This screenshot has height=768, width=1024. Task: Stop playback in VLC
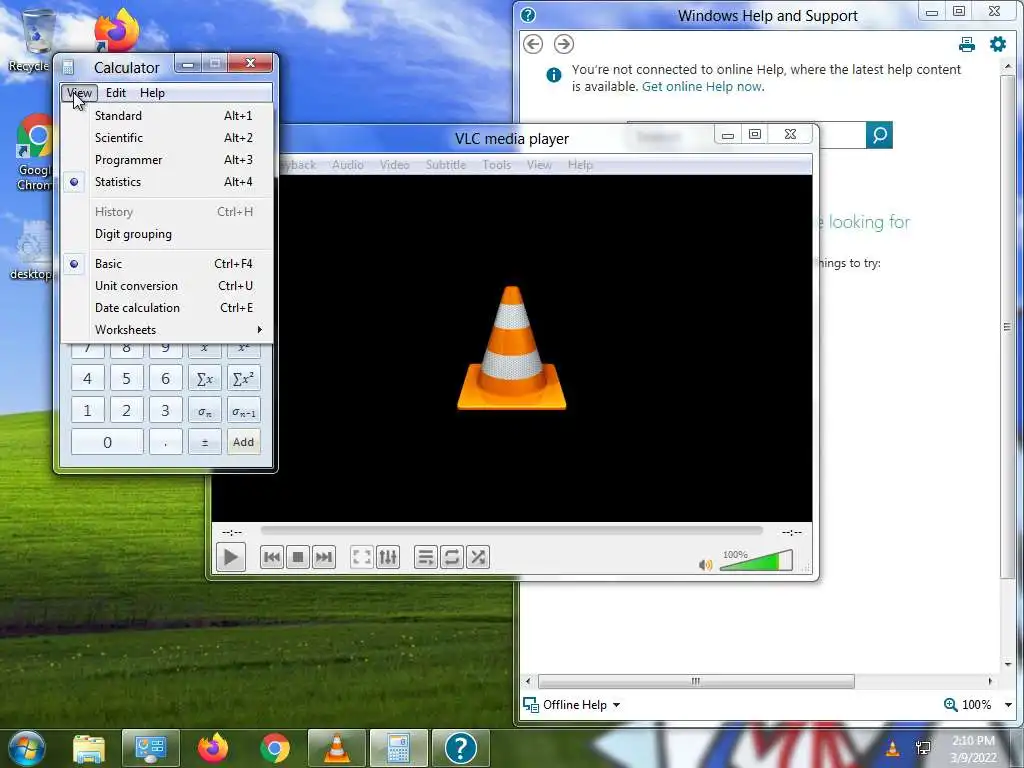pos(298,557)
